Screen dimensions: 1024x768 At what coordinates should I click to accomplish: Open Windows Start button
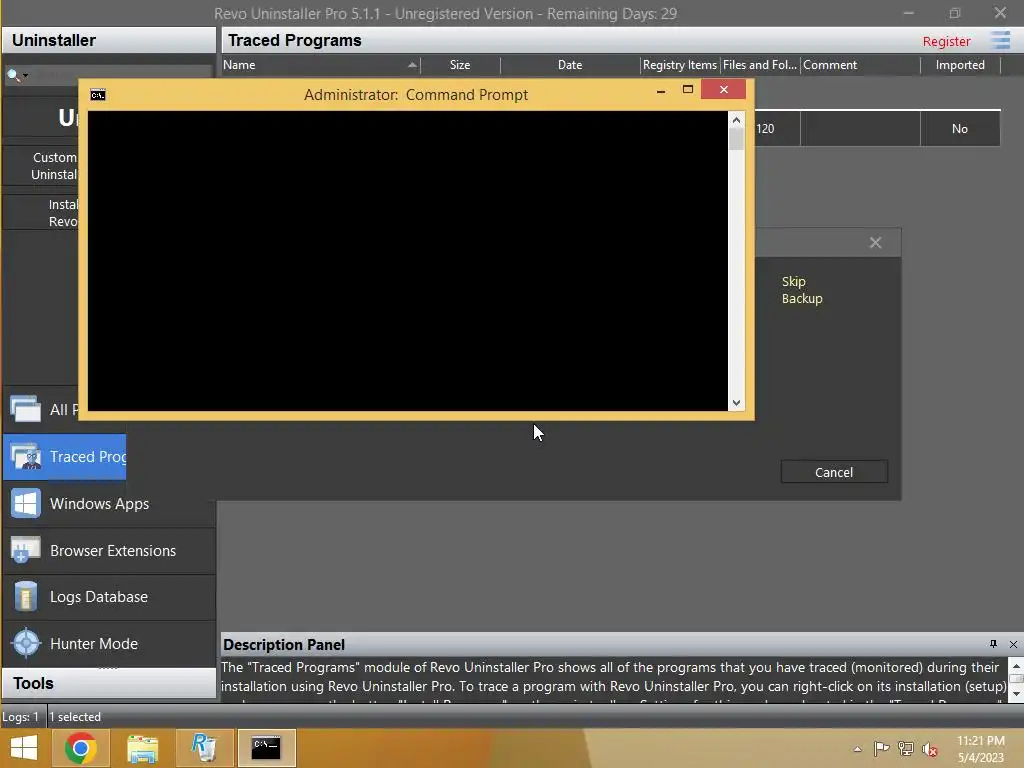[x=24, y=748]
